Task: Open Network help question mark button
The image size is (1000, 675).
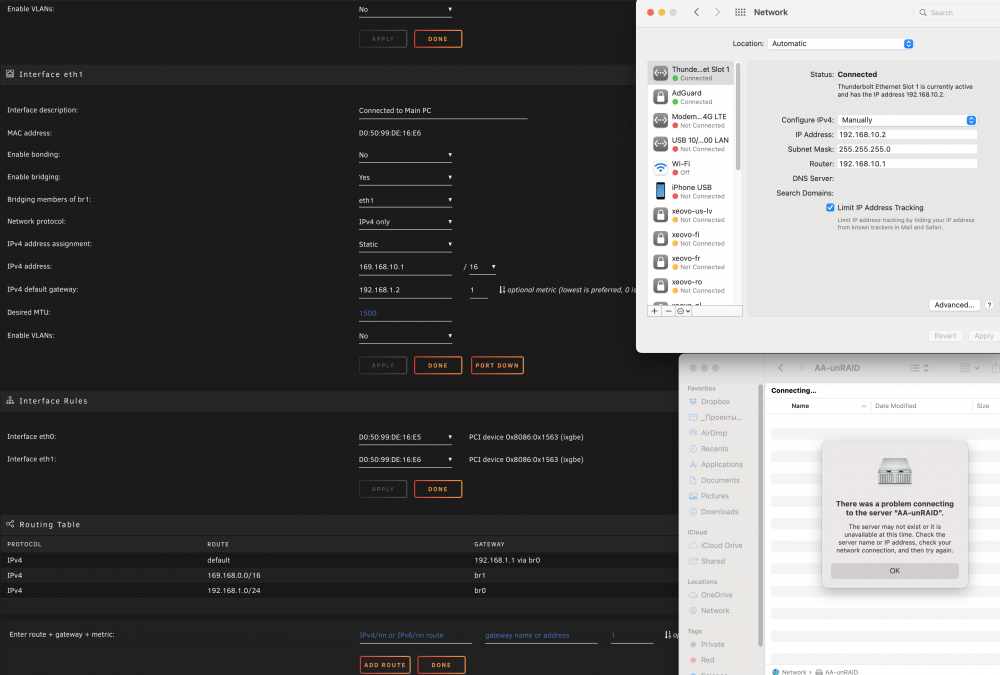Action: [x=989, y=305]
